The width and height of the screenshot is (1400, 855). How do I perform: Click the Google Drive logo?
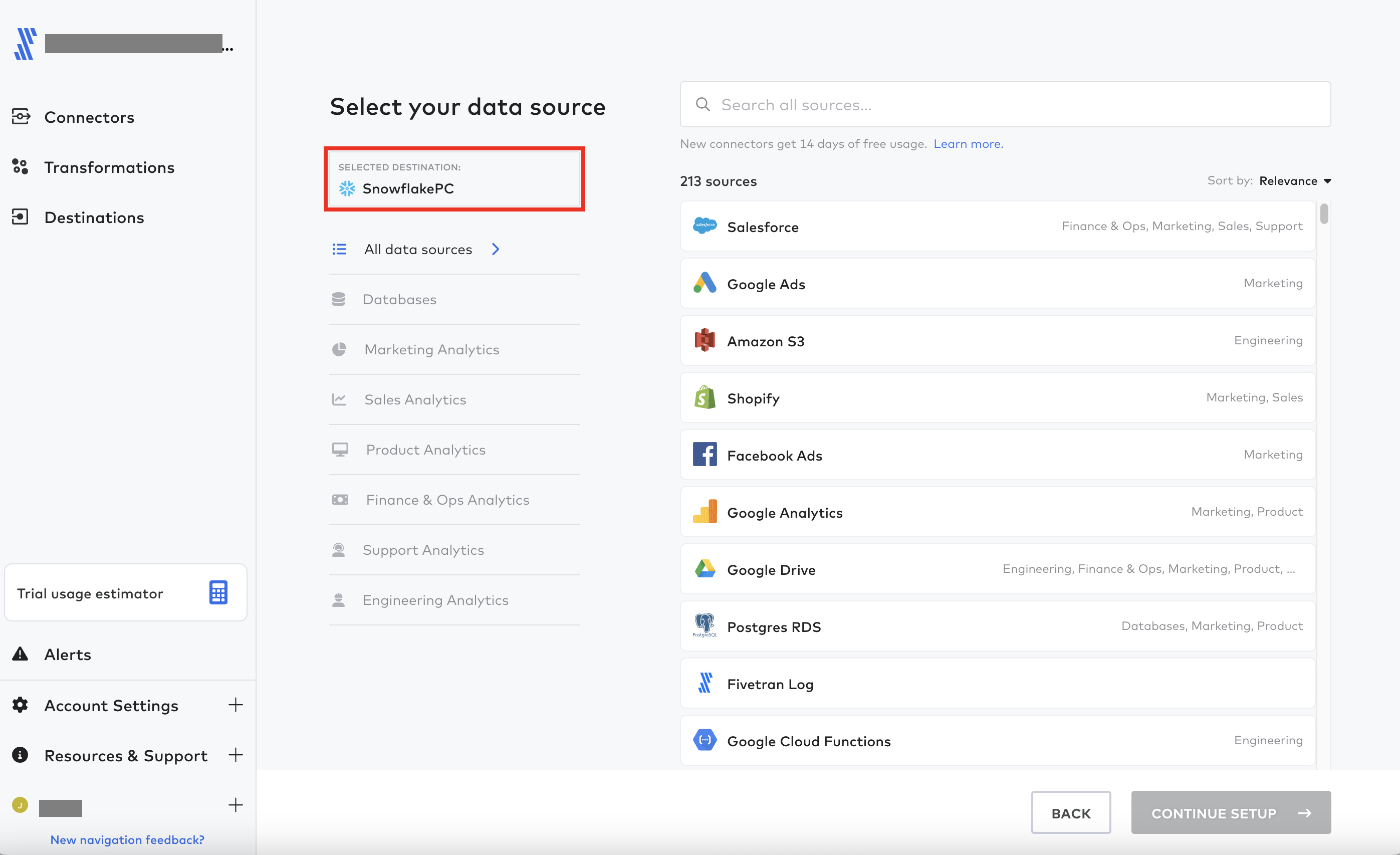click(705, 569)
